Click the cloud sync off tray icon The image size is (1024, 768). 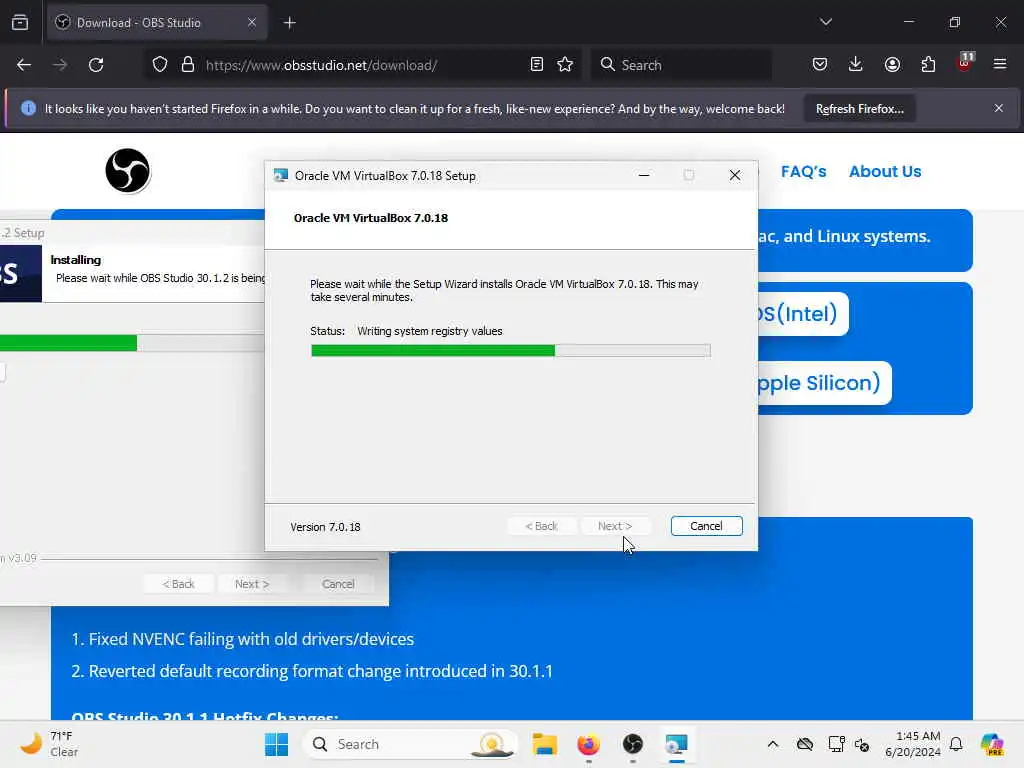tap(805, 744)
